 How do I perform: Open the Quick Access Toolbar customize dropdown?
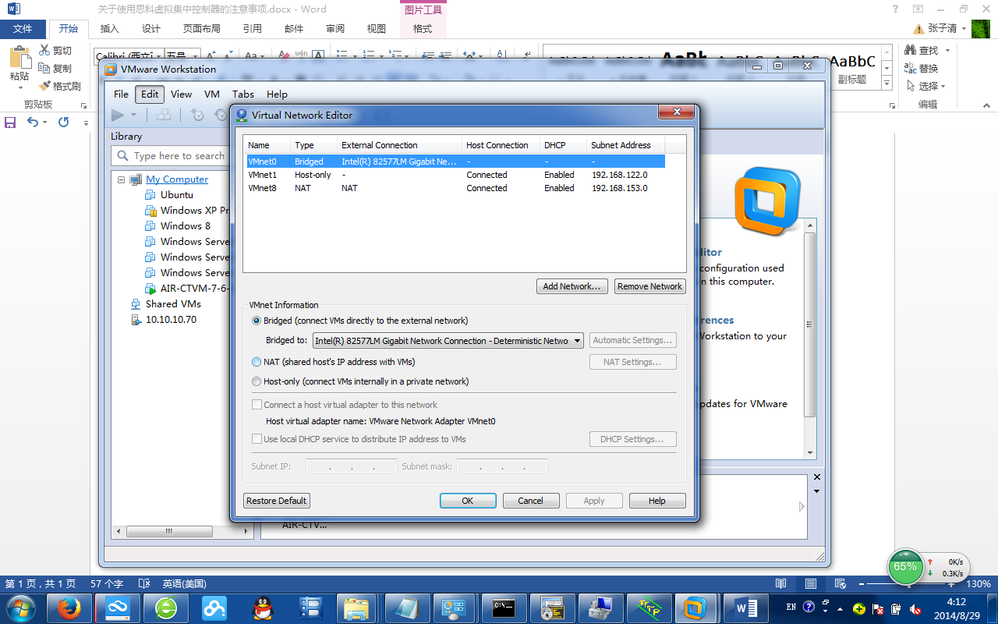pos(86,123)
